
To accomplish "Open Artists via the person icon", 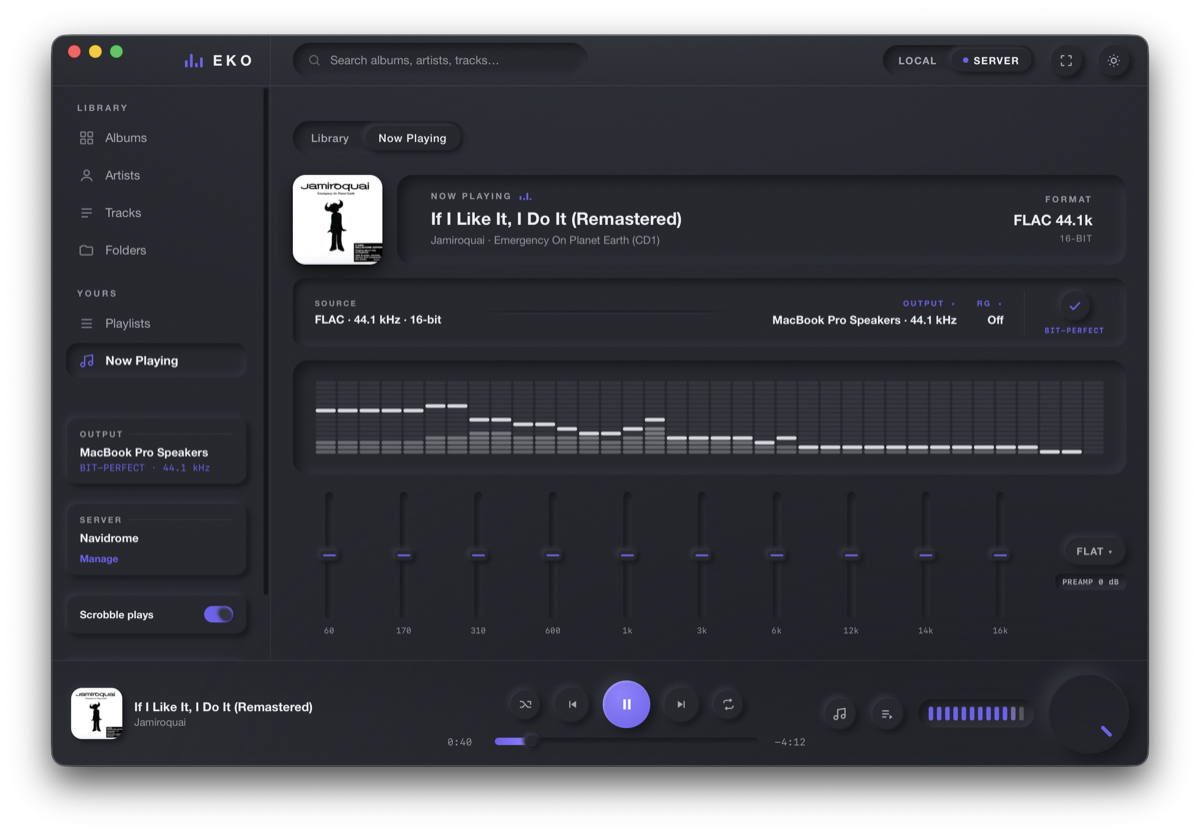I will click(87, 175).
